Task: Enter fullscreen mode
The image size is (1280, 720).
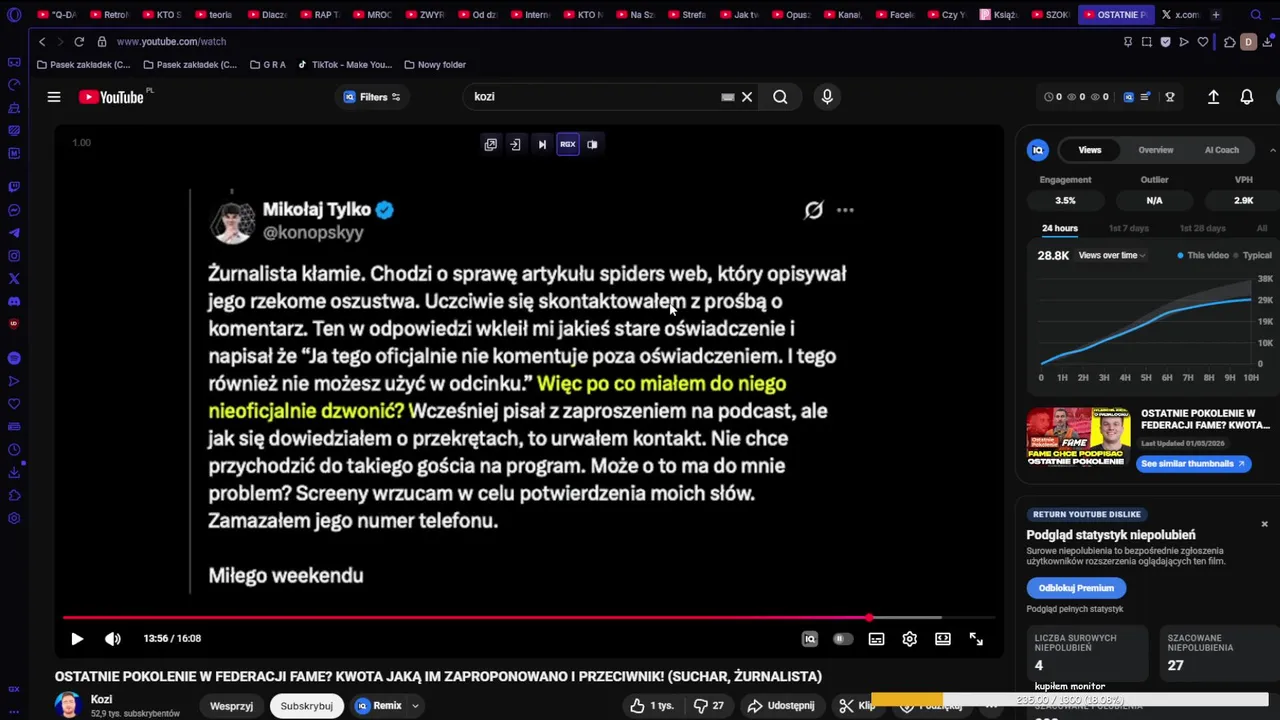Action: [976, 639]
